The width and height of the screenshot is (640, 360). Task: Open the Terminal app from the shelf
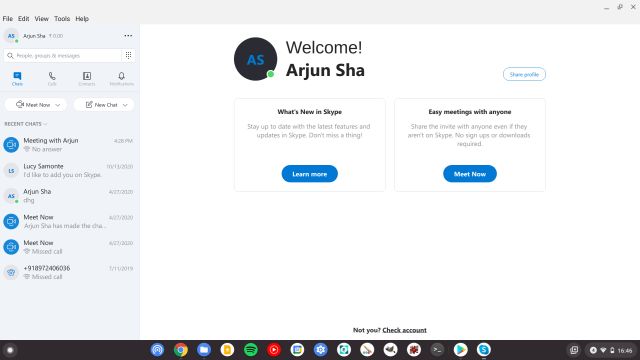pyautogui.click(x=437, y=350)
